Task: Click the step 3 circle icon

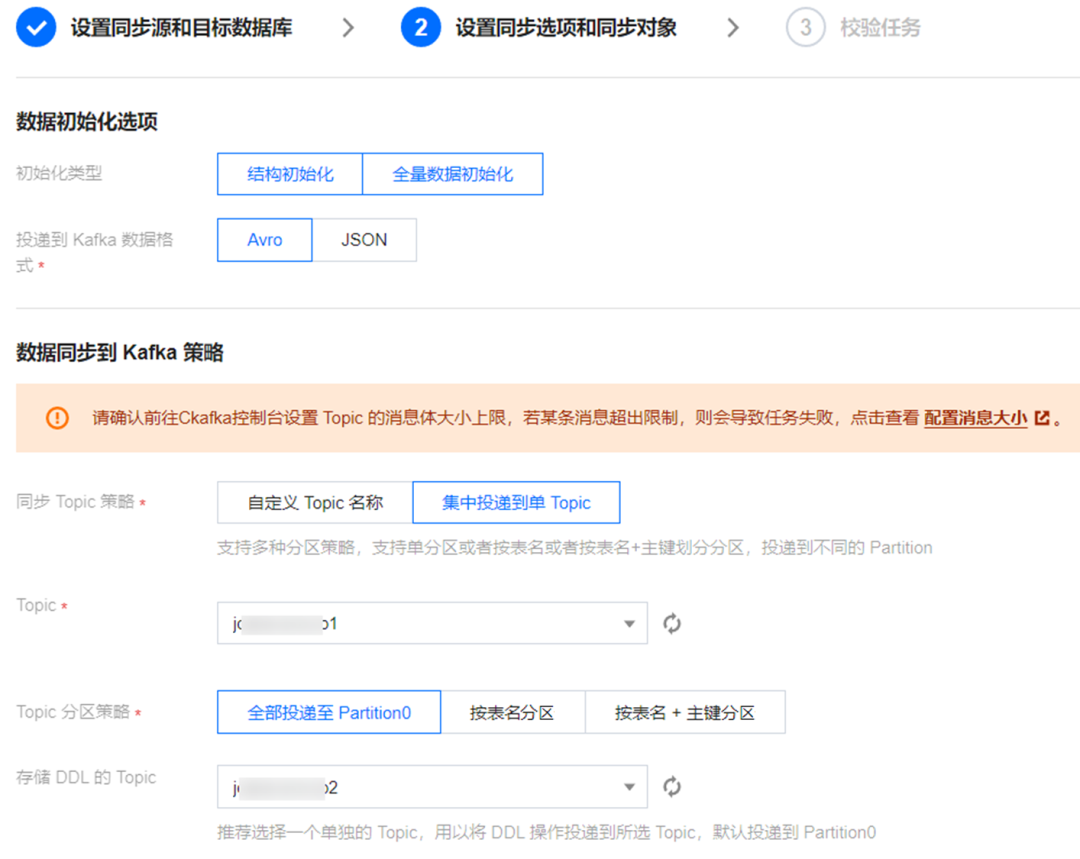Action: [x=805, y=28]
